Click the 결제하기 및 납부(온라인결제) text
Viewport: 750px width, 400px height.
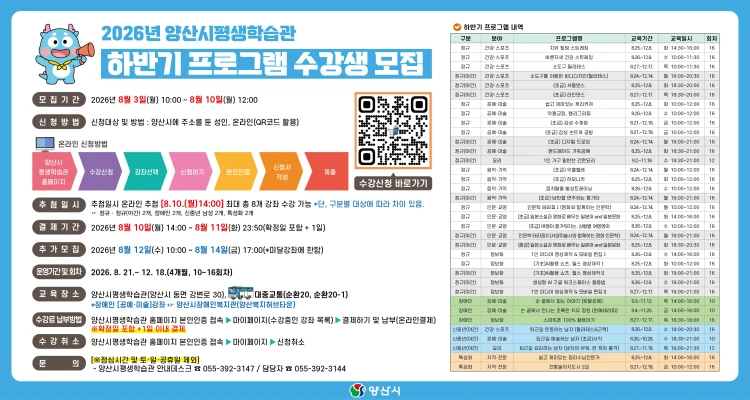[x=389, y=320]
